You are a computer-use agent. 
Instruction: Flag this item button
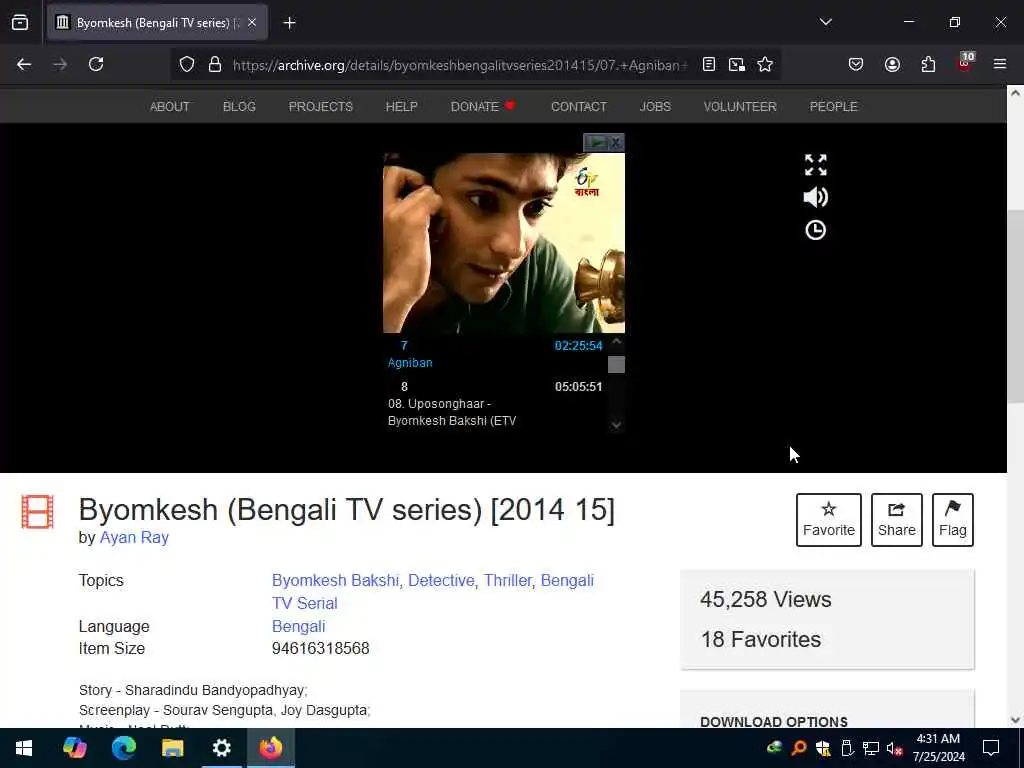tap(953, 520)
